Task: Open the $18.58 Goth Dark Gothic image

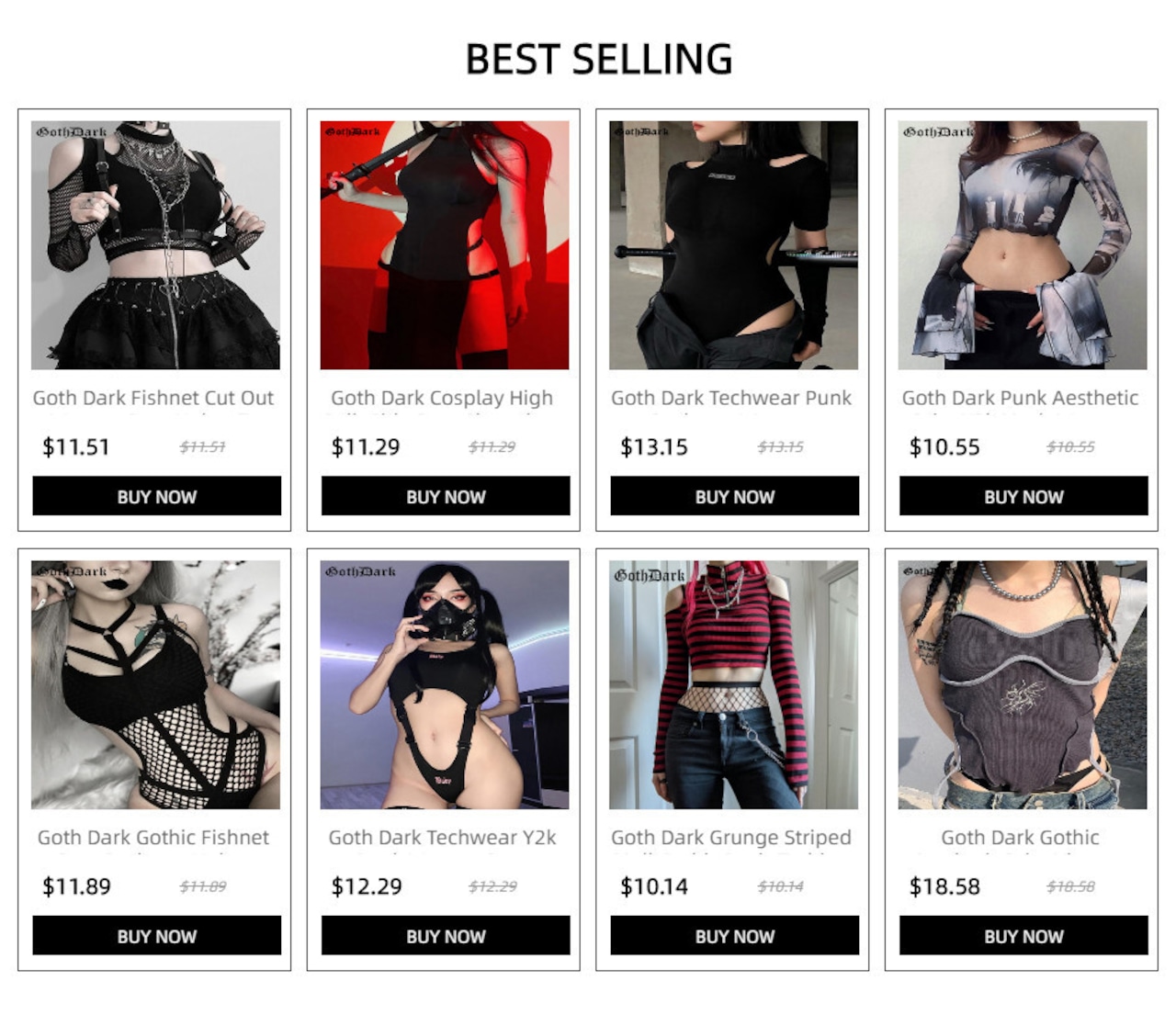Action: tap(1023, 684)
